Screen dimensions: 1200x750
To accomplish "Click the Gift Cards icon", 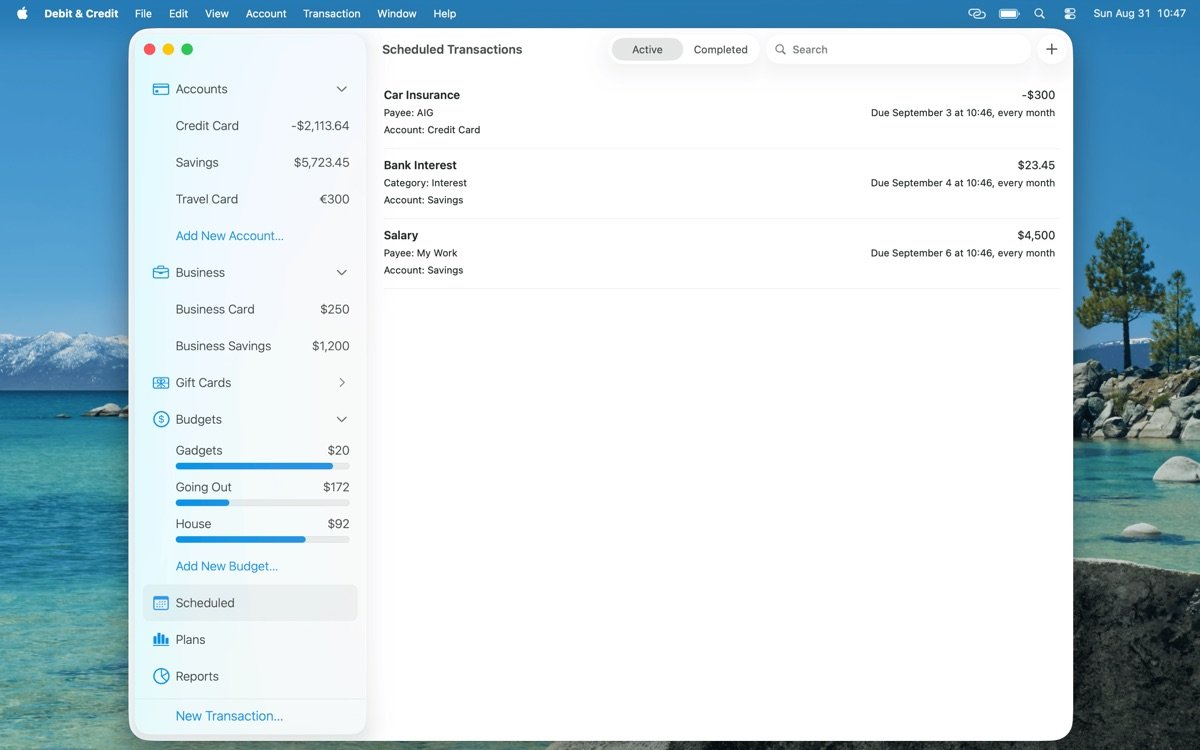I will coord(160,383).
